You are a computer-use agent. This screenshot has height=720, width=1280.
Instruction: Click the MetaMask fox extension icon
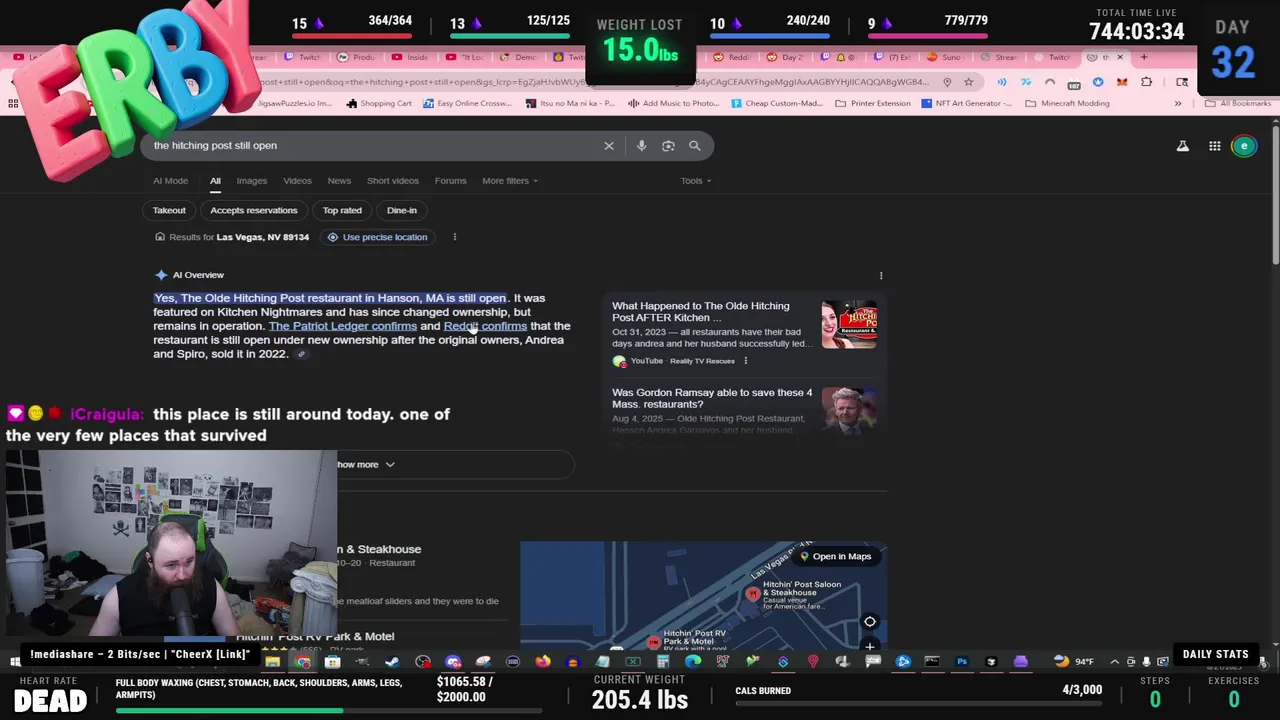pos(1122,82)
